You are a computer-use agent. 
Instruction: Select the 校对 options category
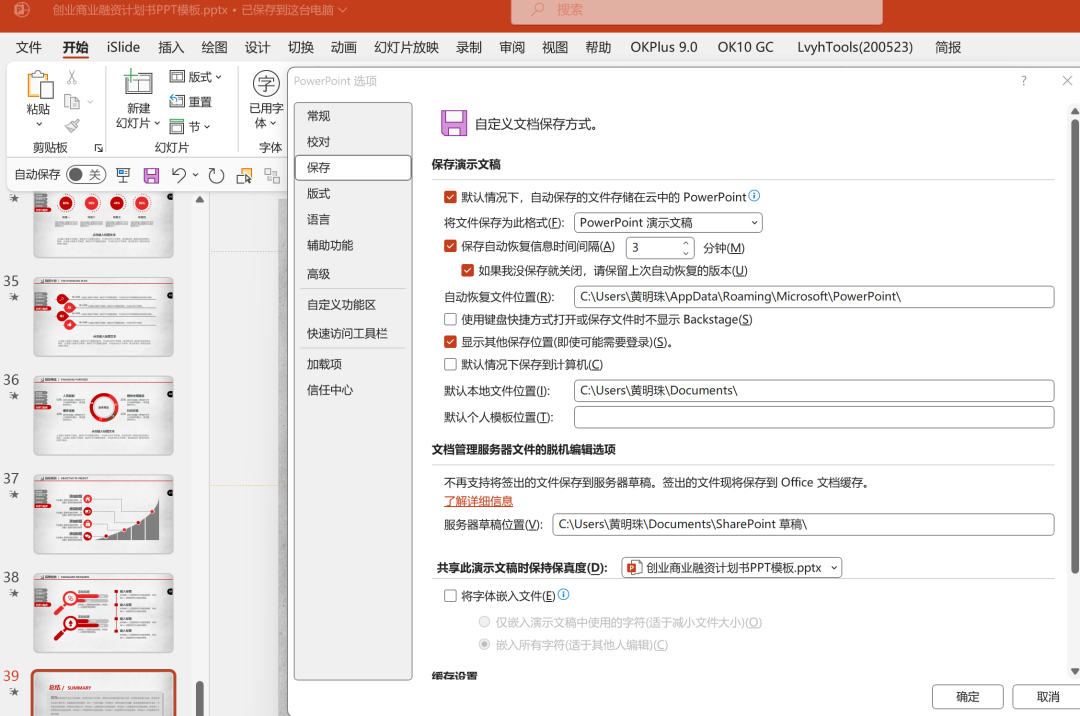coord(353,142)
